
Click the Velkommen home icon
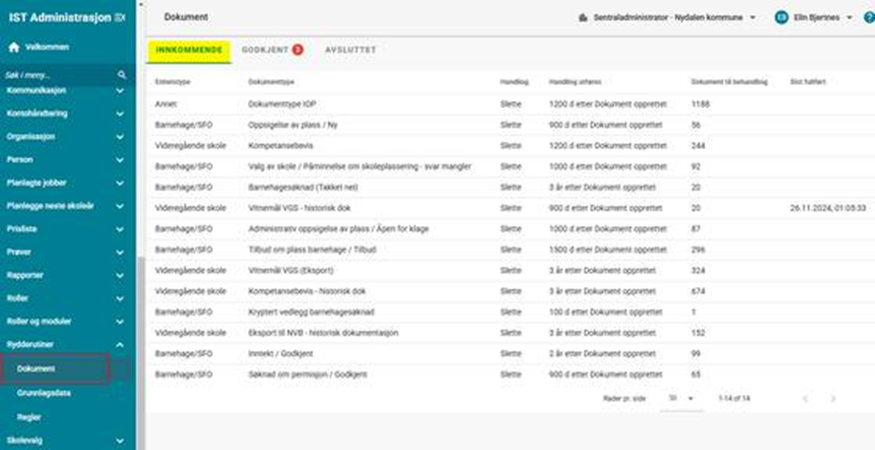pos(13,47)
